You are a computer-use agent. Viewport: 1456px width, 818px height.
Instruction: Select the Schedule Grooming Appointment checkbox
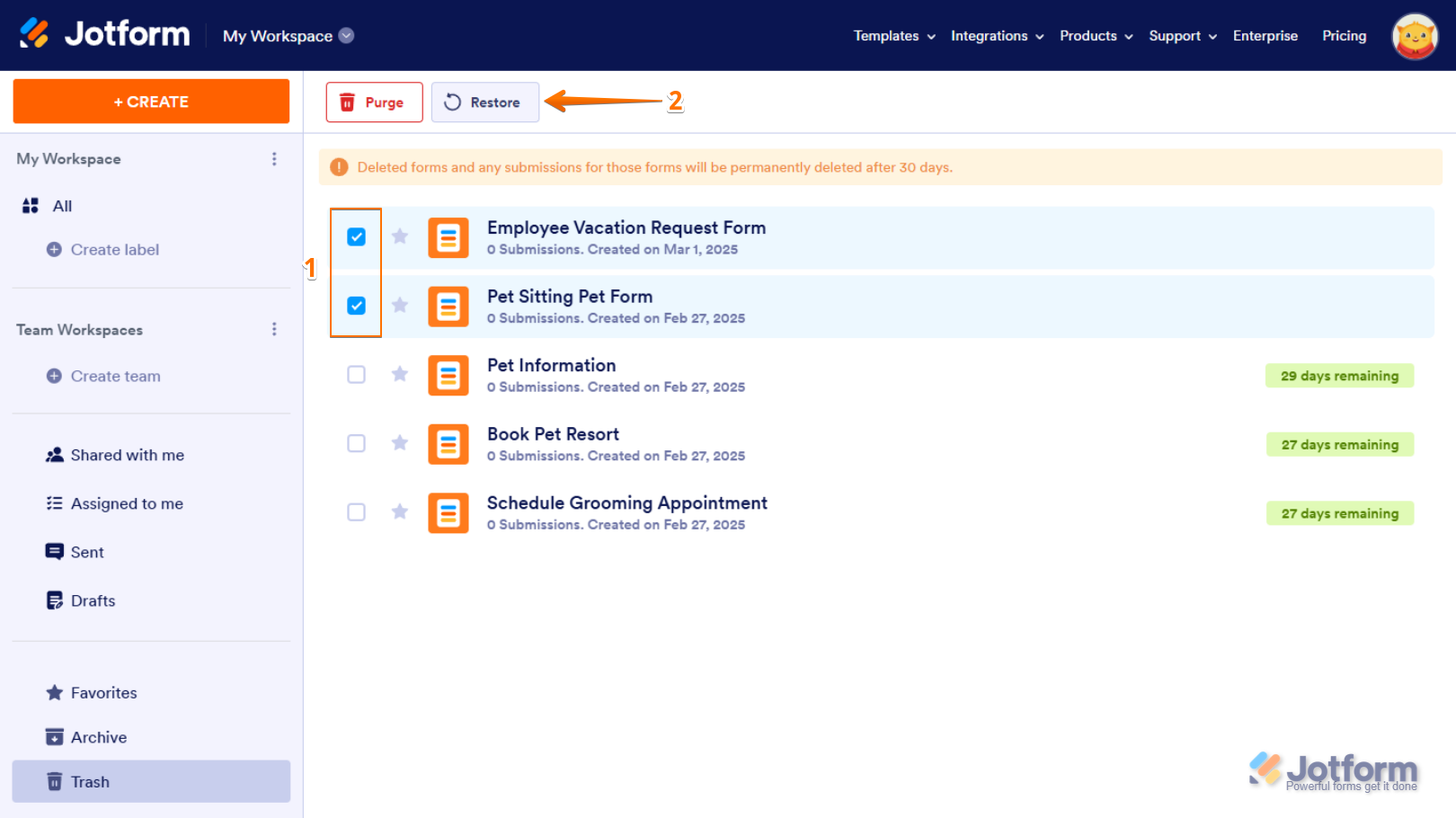pos(357,512)
